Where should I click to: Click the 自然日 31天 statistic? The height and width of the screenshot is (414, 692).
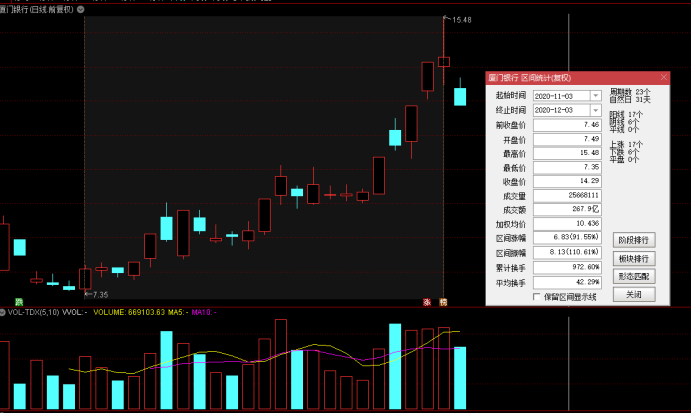[x=630, y=99]
